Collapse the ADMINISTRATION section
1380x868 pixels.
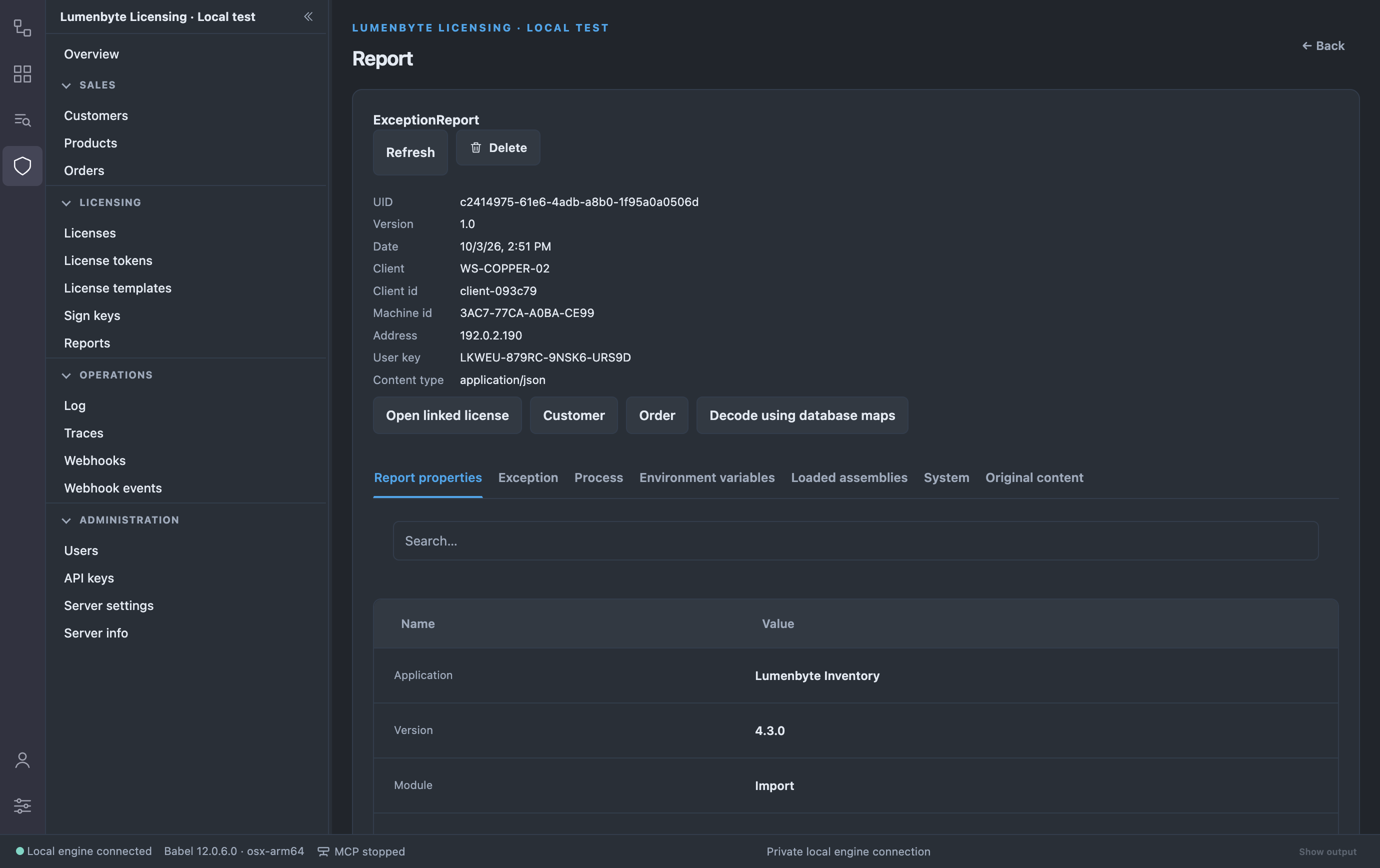pyautogui.click(x=66, y=520)
